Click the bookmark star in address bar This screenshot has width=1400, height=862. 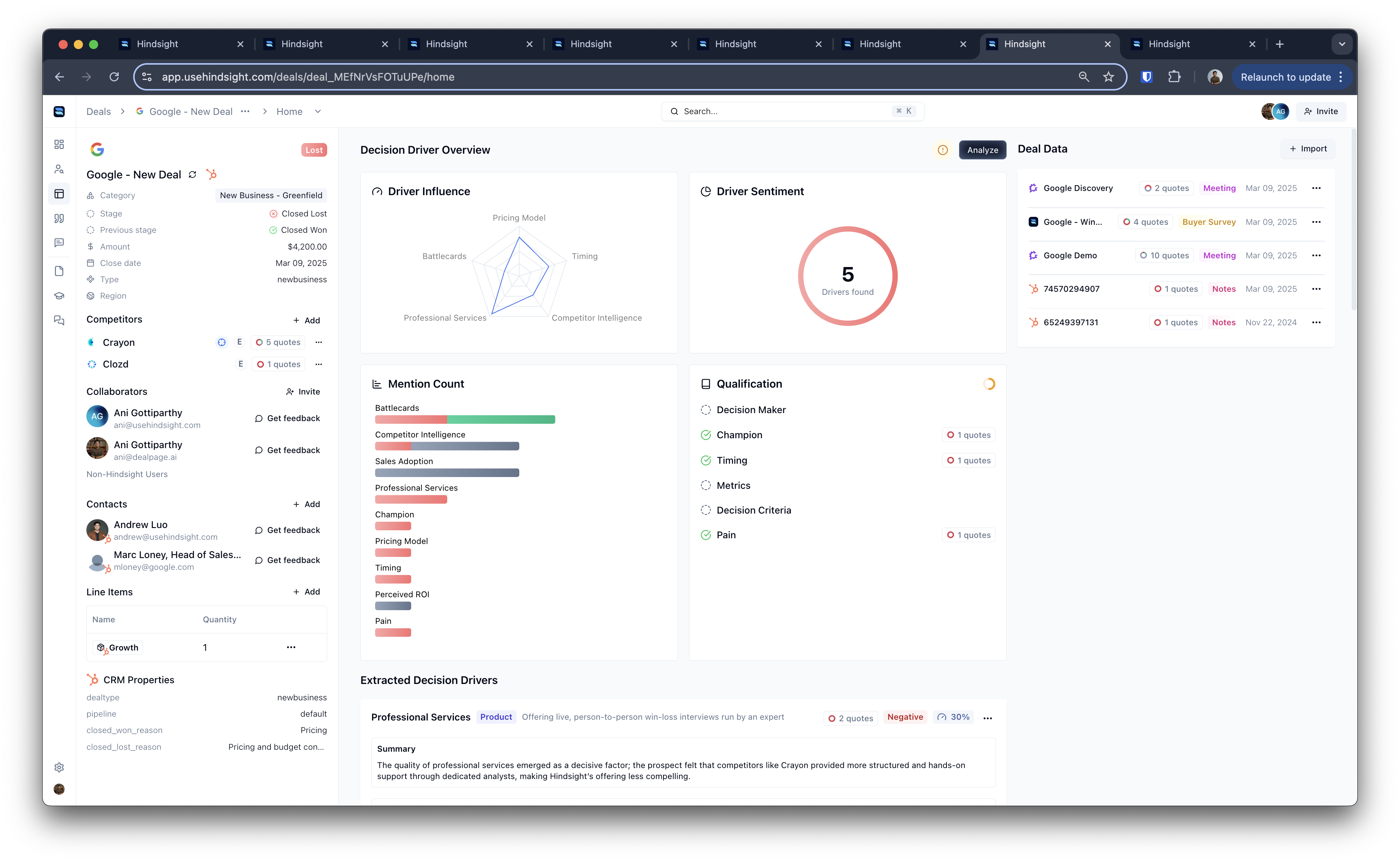1109,77
